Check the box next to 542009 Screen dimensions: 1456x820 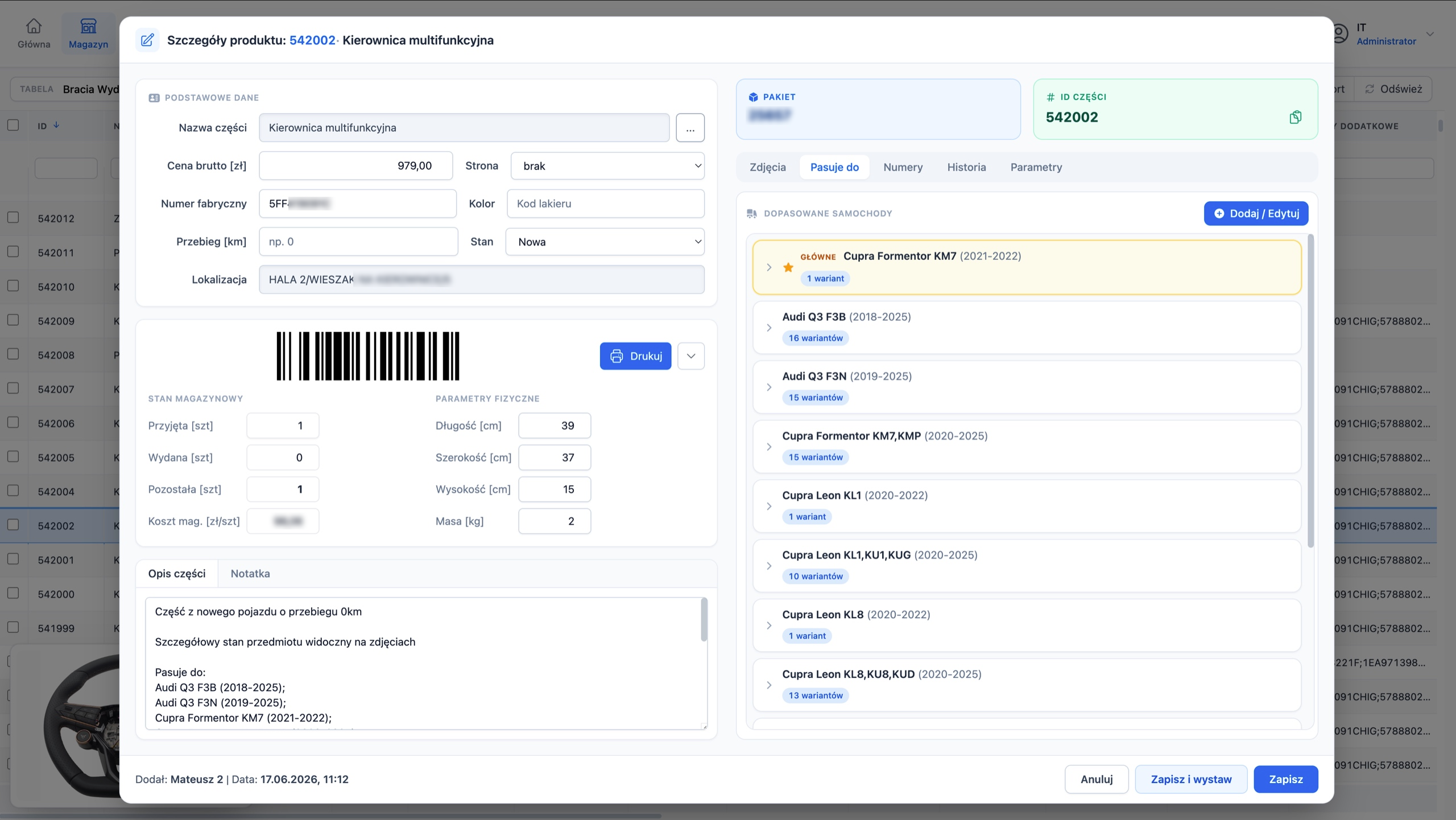pyautogui.click(x=13, y=320)
